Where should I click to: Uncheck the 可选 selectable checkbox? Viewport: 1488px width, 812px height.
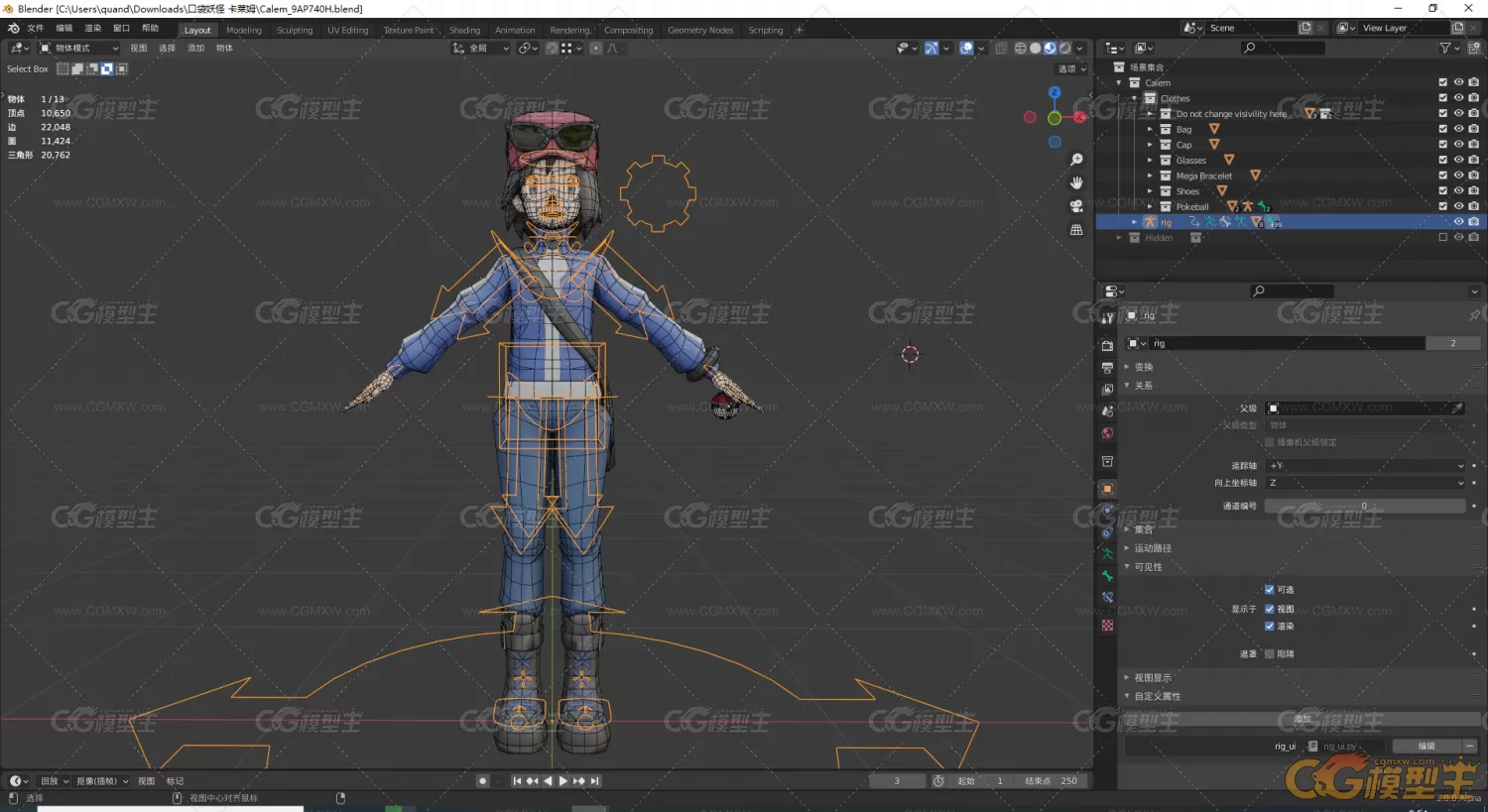(1269, 590)
